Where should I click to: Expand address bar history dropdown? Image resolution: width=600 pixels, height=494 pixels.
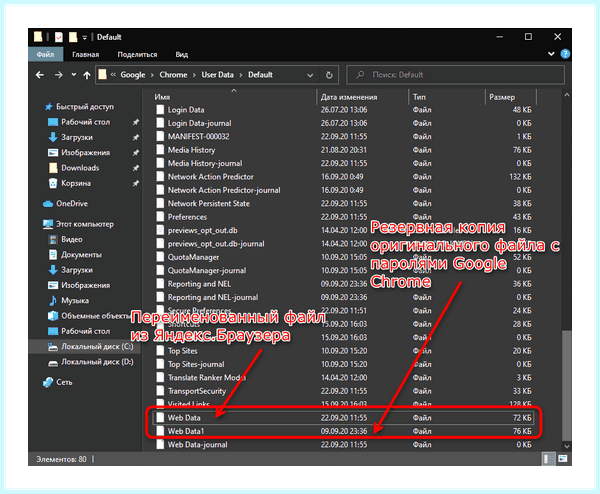point(310,75)
